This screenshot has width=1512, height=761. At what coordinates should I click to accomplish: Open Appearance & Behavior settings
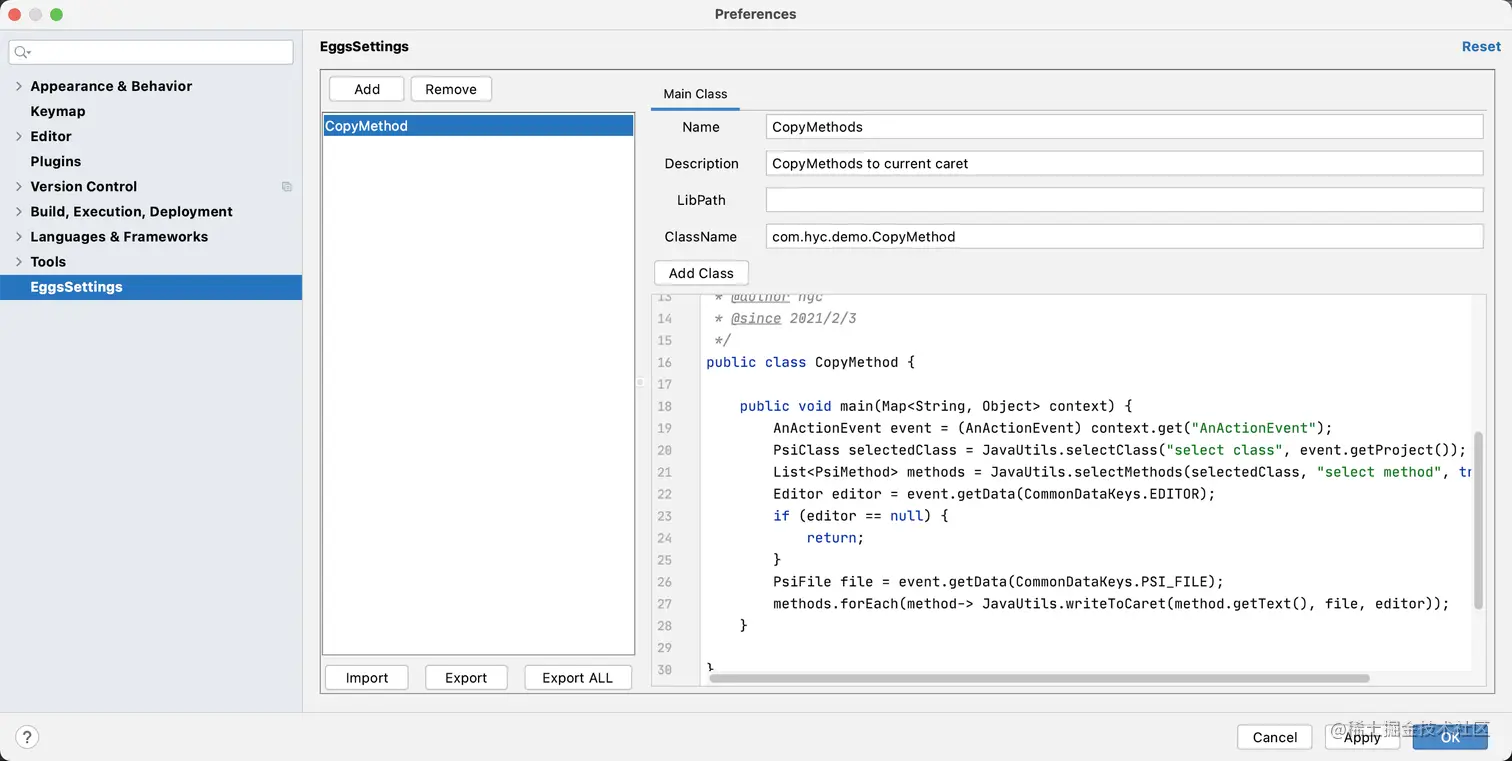point(111,86)
